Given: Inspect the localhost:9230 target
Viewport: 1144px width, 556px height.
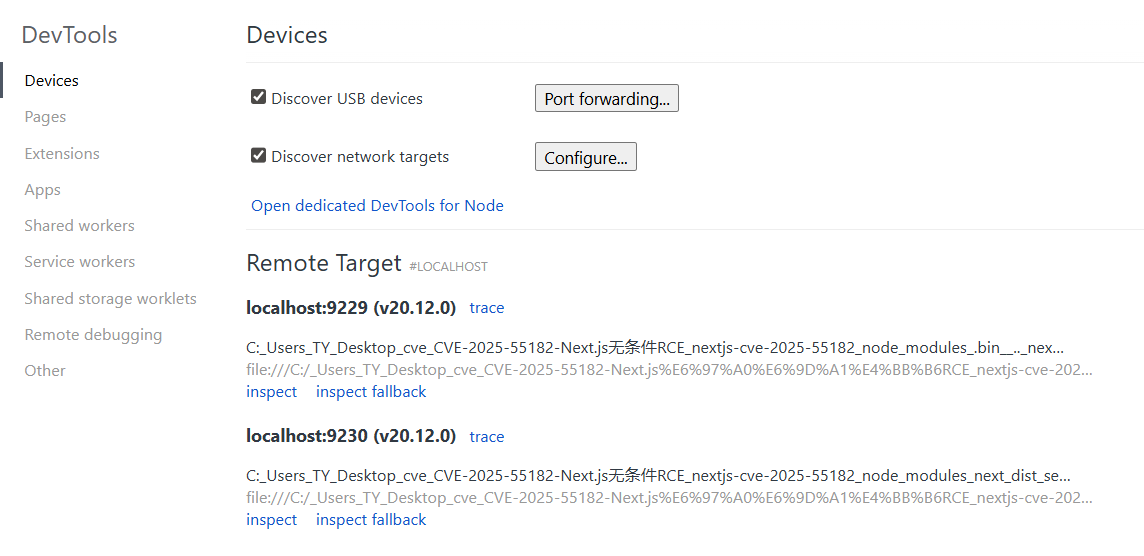Looking at the screenshot, I should coord(272,520).
